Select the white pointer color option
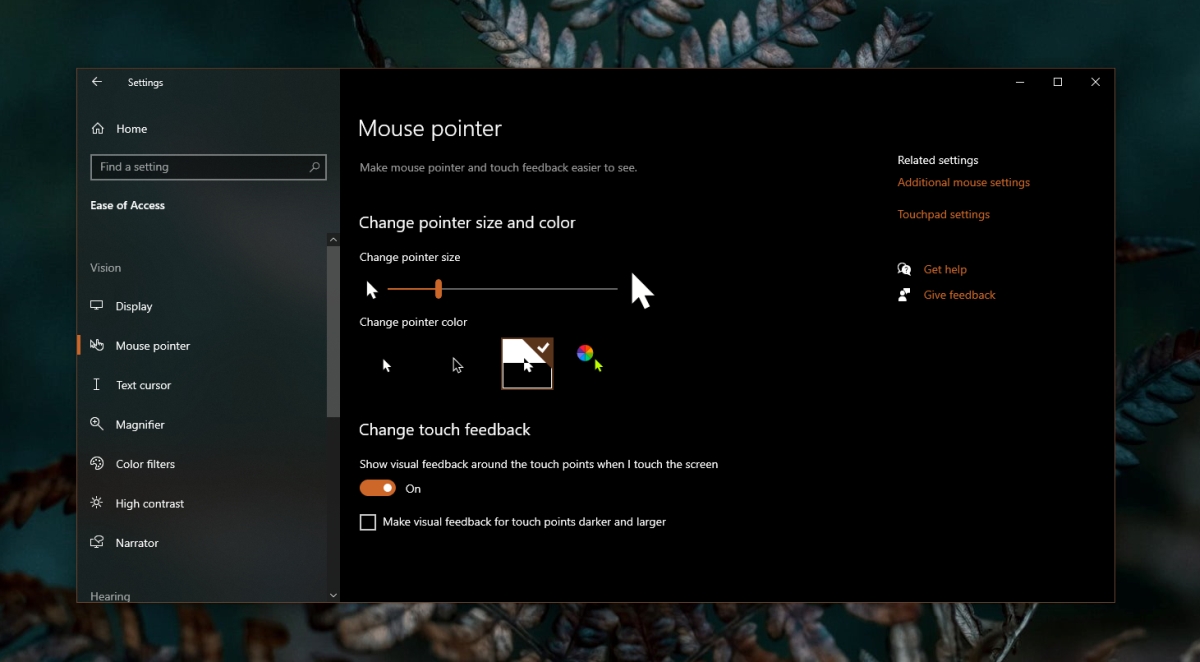Image resolution: width=1200 pixels, height=662 pixels. [387, 365]
